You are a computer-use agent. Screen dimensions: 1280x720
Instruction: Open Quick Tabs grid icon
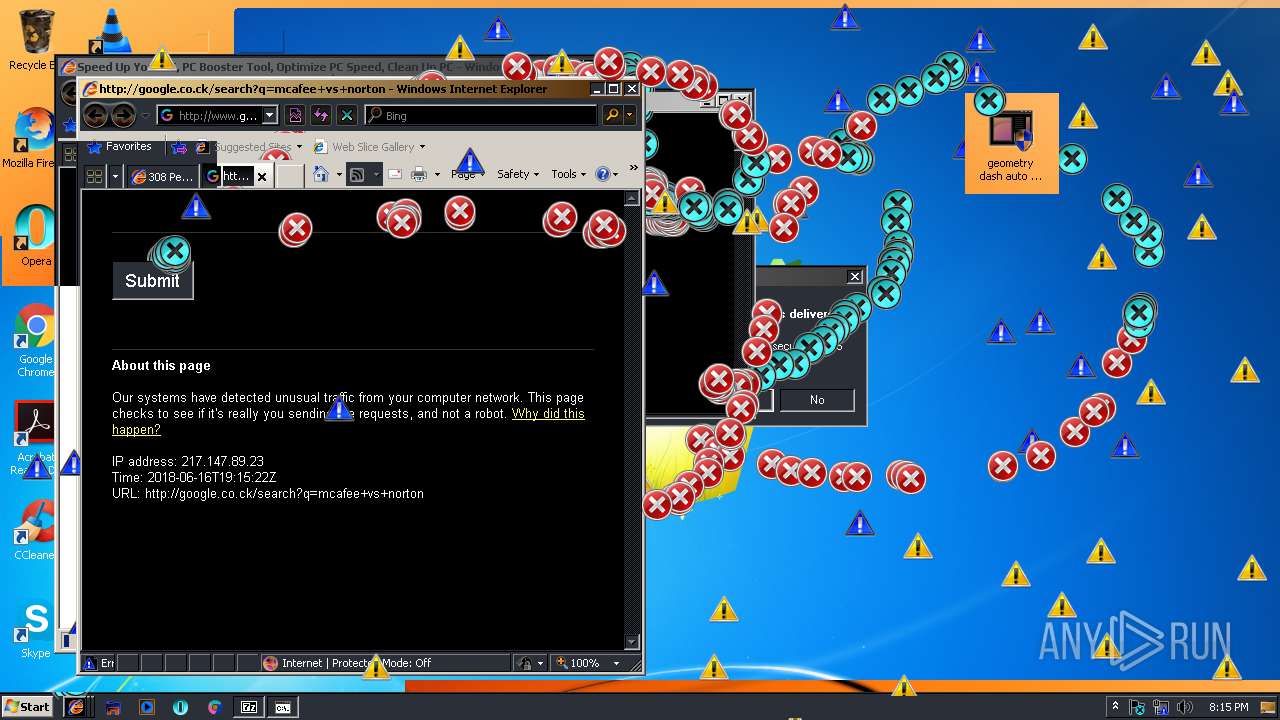pos(95,176)
